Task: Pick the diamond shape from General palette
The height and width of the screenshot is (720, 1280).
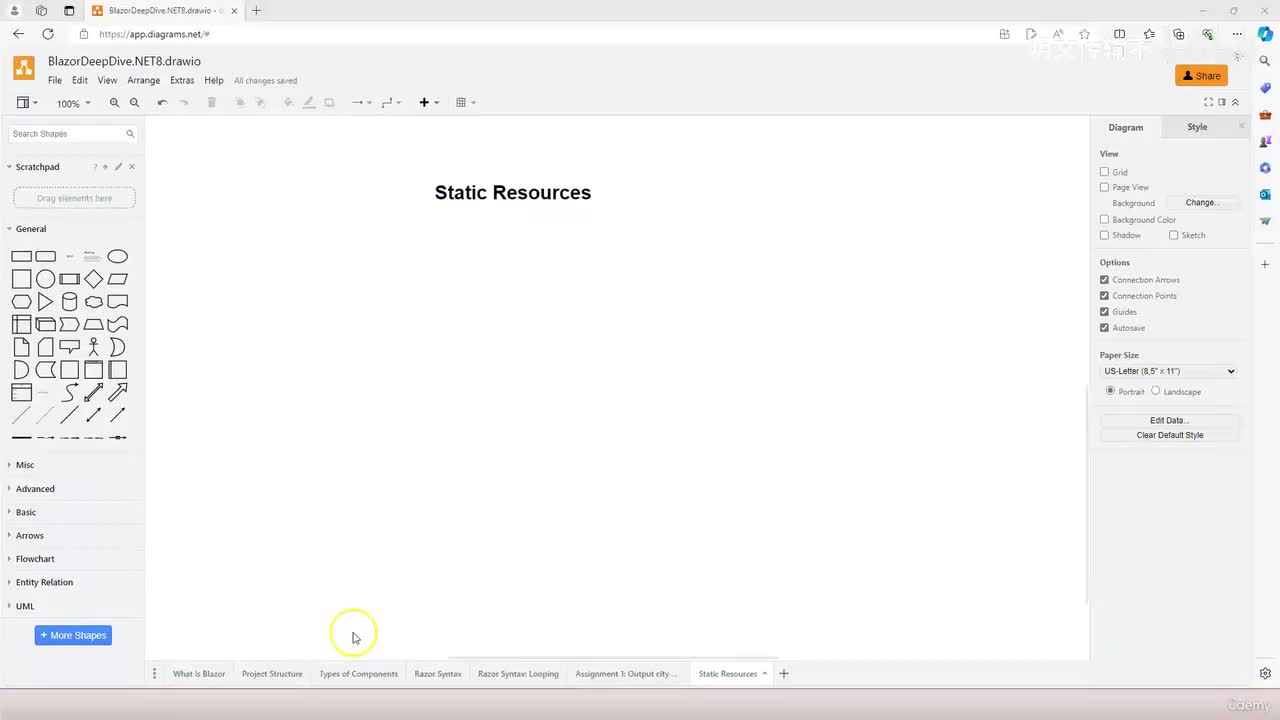Action: [x=93, y=279]
